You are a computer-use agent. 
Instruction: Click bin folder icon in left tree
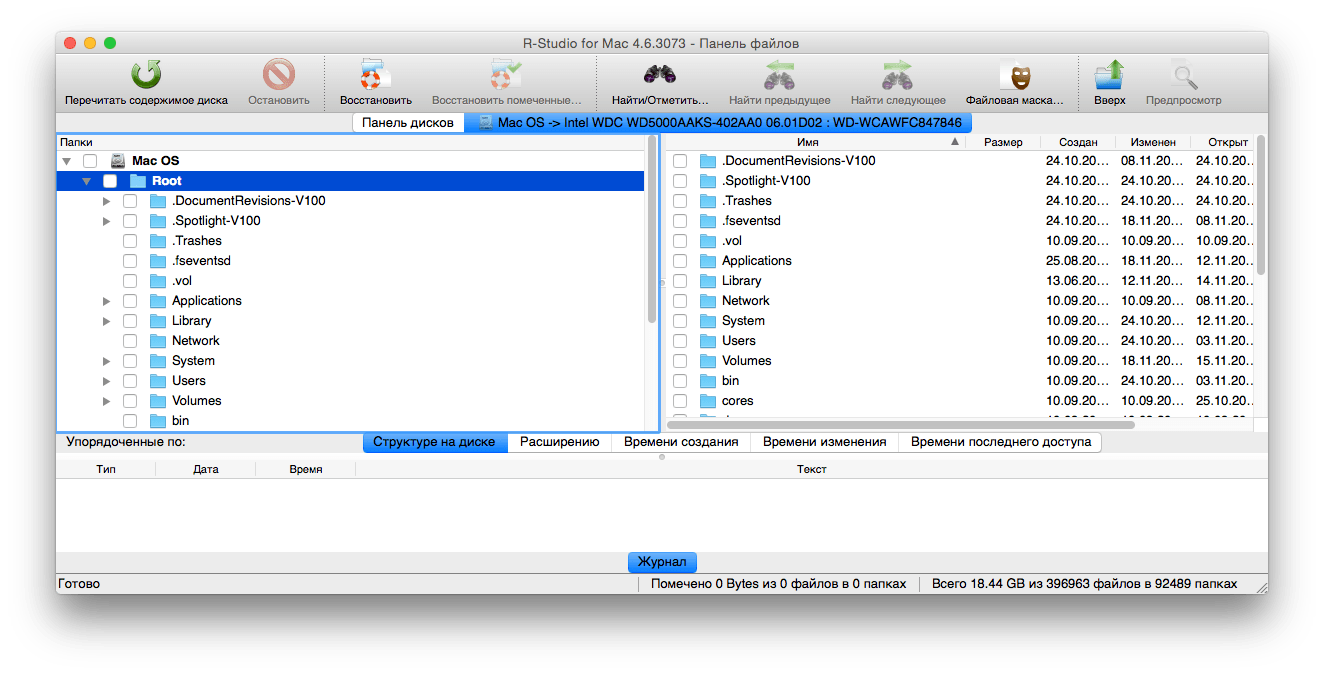(x=158, y=421)
